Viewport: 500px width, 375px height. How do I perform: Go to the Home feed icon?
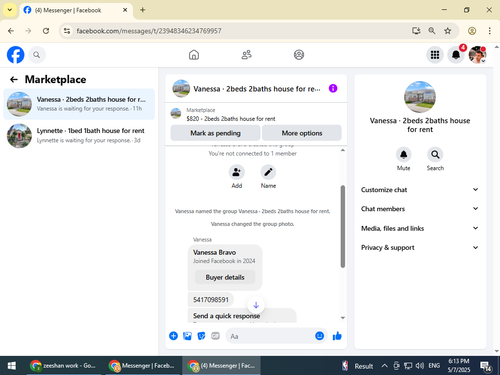[x=194, y=55]
